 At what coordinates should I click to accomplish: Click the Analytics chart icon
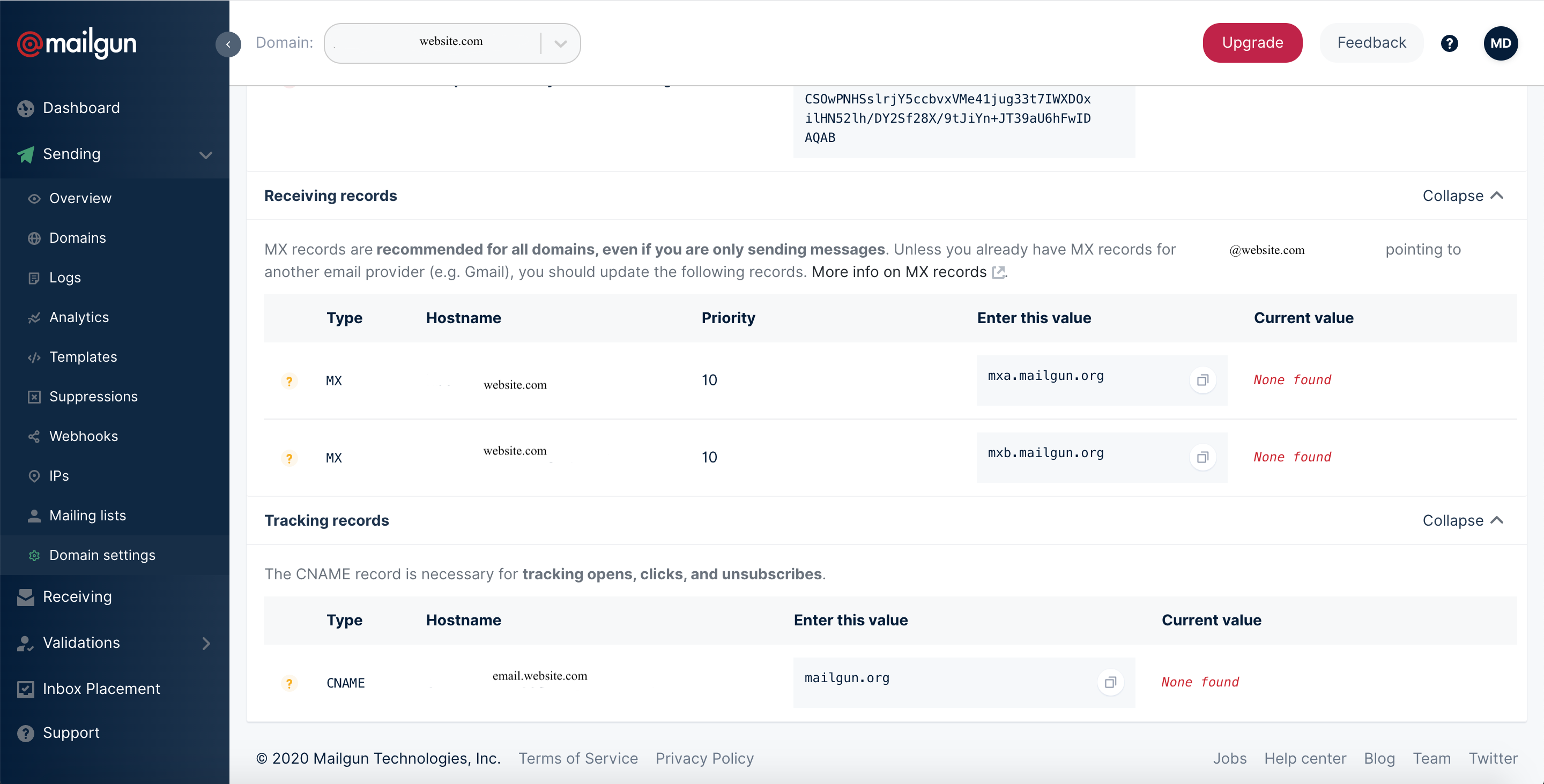(34, 317)
